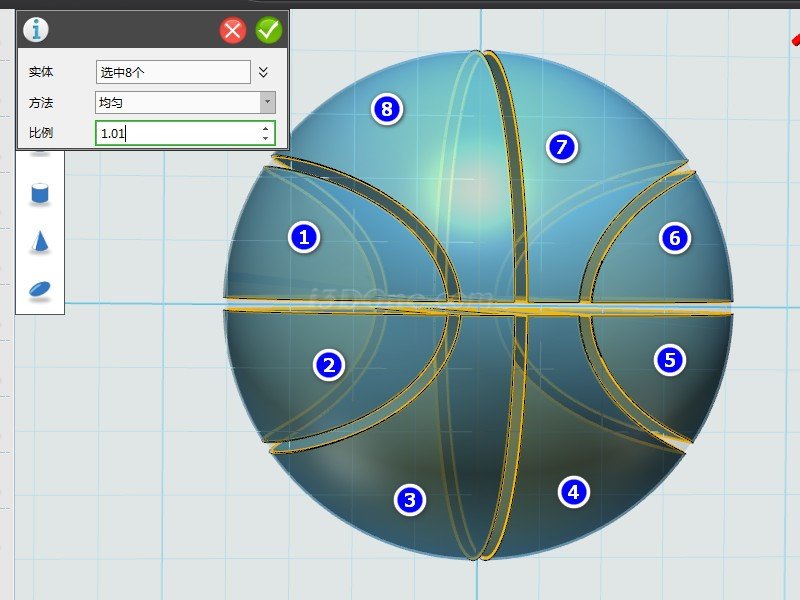Screen dimensions: 800x600
Task: Open the 方法 dropdown showing 均匀
Action: [185, 102]
